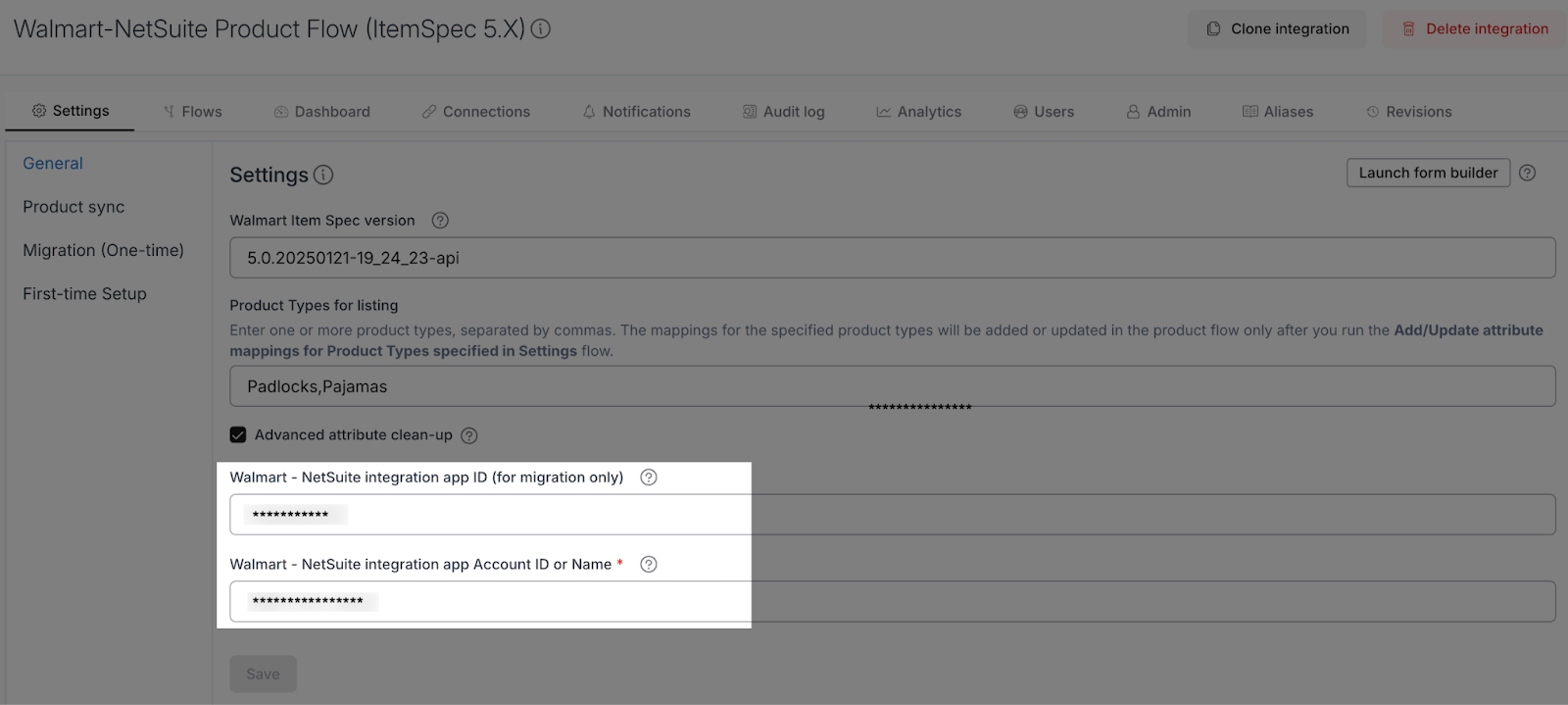Click help icon beside Launch form builder
The width and height of the screenshot is (1568, 705).
tap(1527, 173)
